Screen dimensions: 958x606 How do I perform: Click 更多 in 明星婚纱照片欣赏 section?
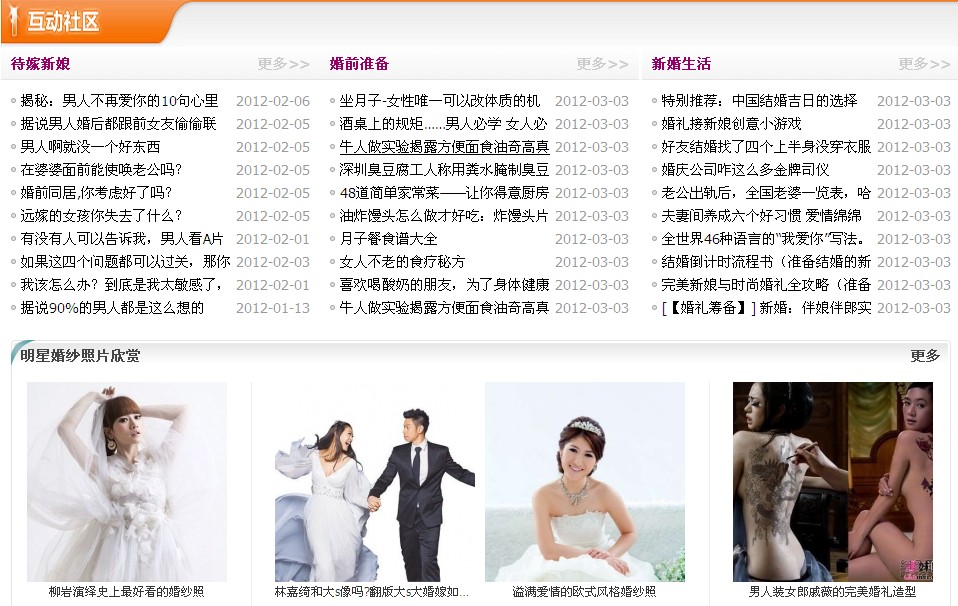(924, 356)
